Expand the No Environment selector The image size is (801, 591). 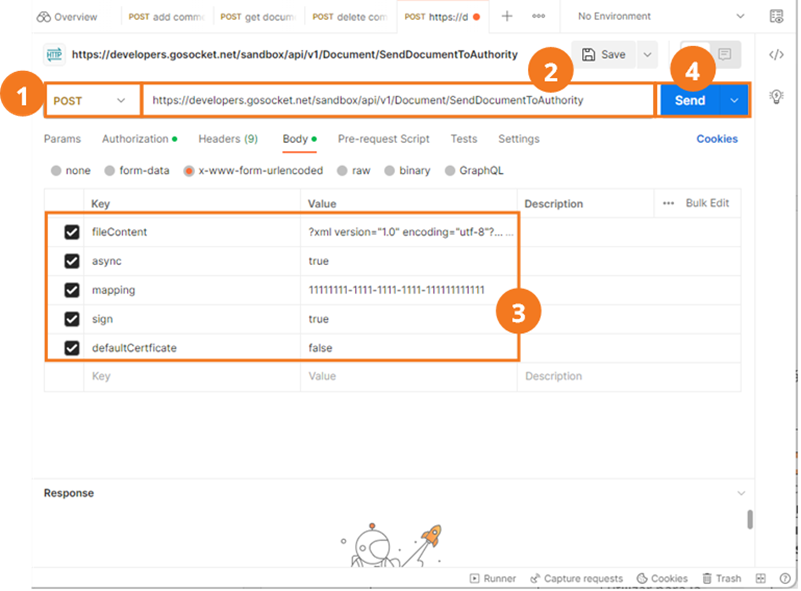click(x=661, y=16)
